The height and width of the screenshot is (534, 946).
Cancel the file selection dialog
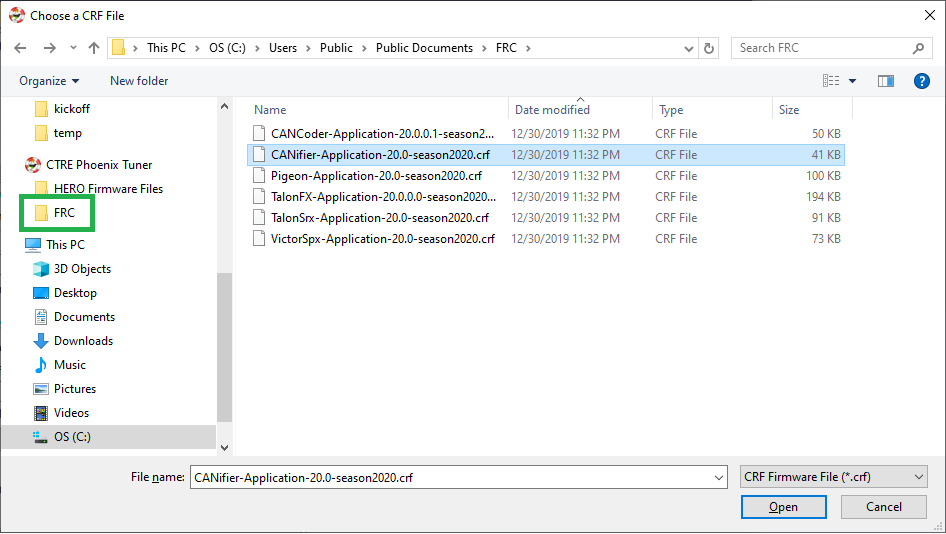click(883, 507)
